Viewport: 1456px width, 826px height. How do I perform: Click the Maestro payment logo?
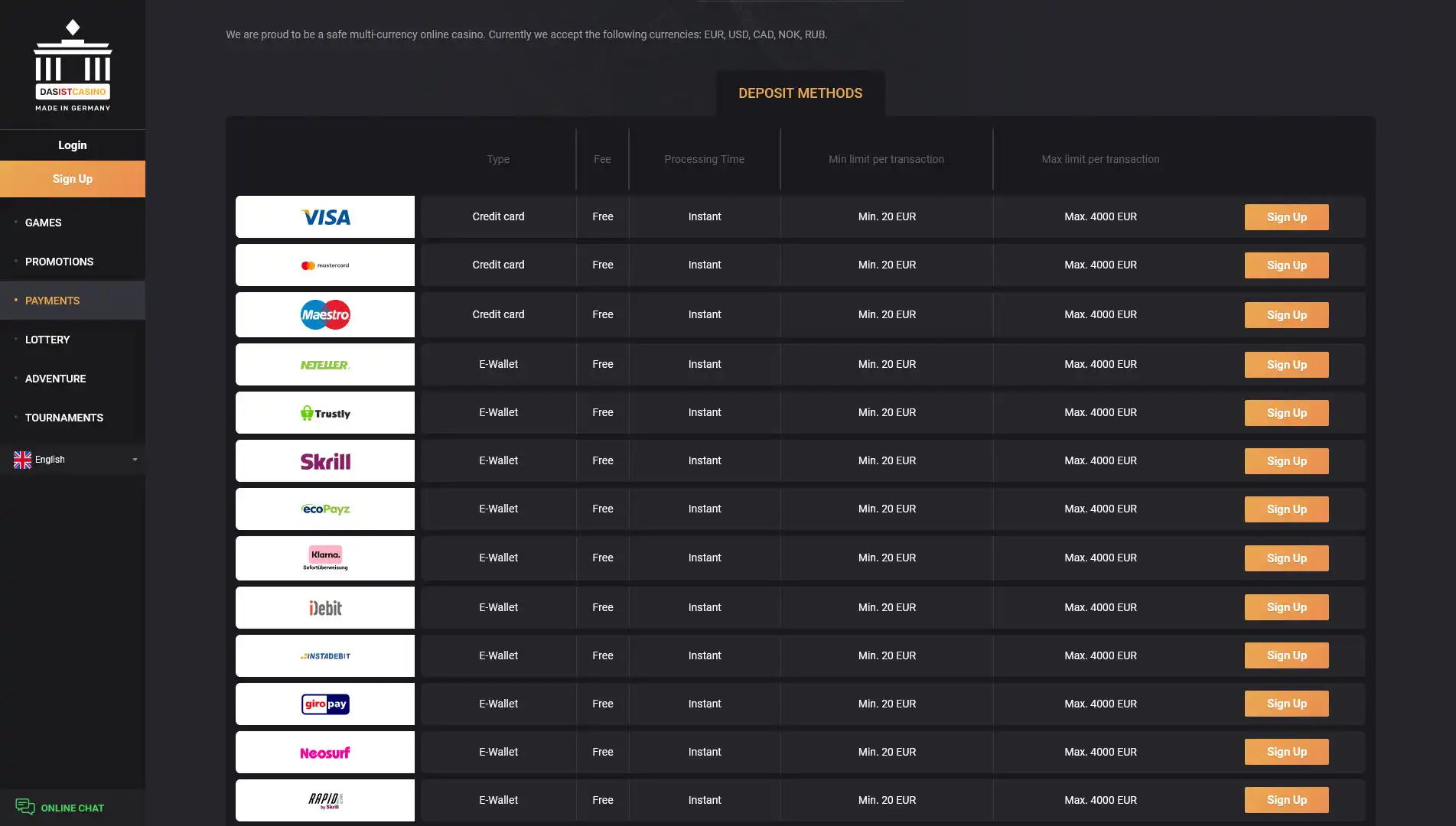[325, 314]
